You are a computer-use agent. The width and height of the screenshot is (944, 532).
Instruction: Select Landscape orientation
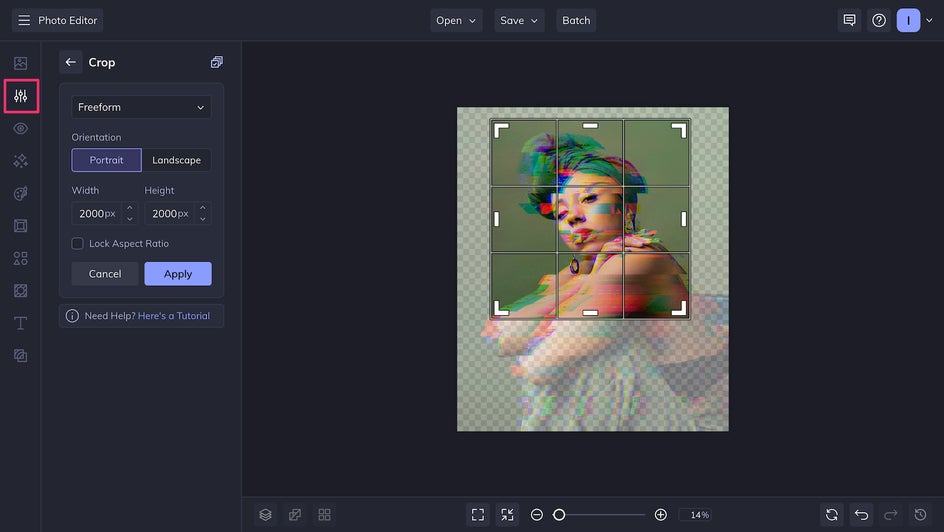[176, 160]
